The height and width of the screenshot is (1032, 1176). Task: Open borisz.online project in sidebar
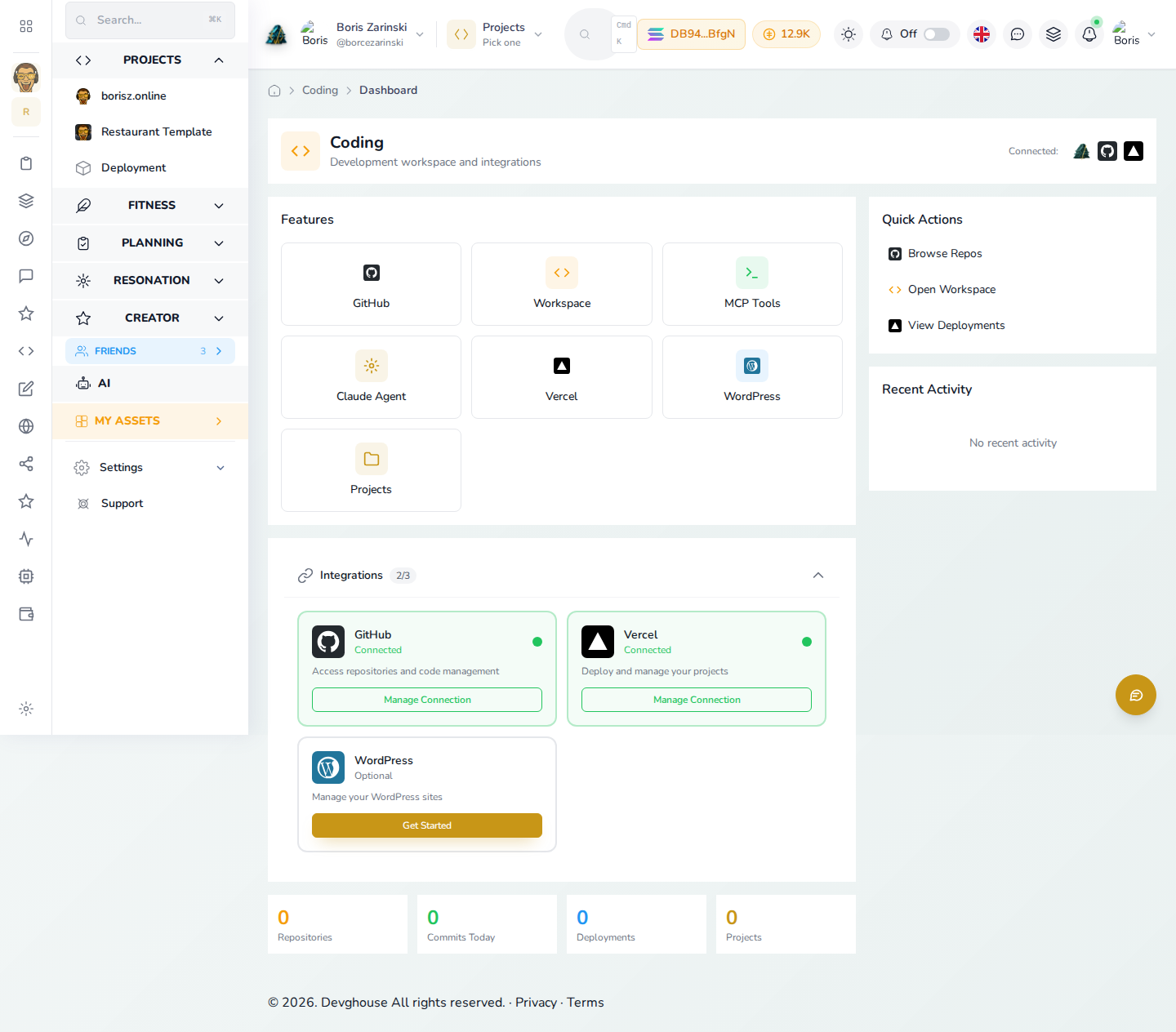150,96
